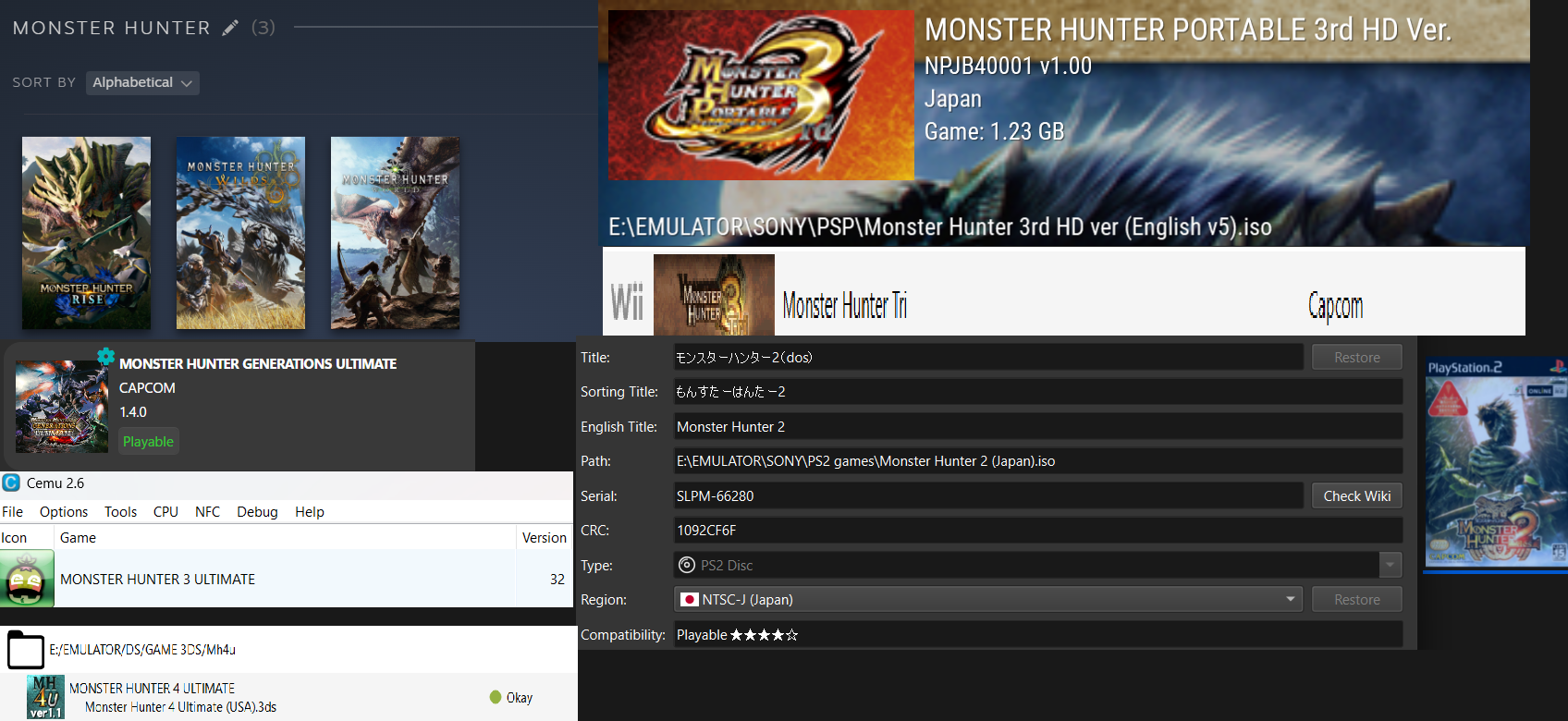Open the Cemu Options menu

click(64, 512)
